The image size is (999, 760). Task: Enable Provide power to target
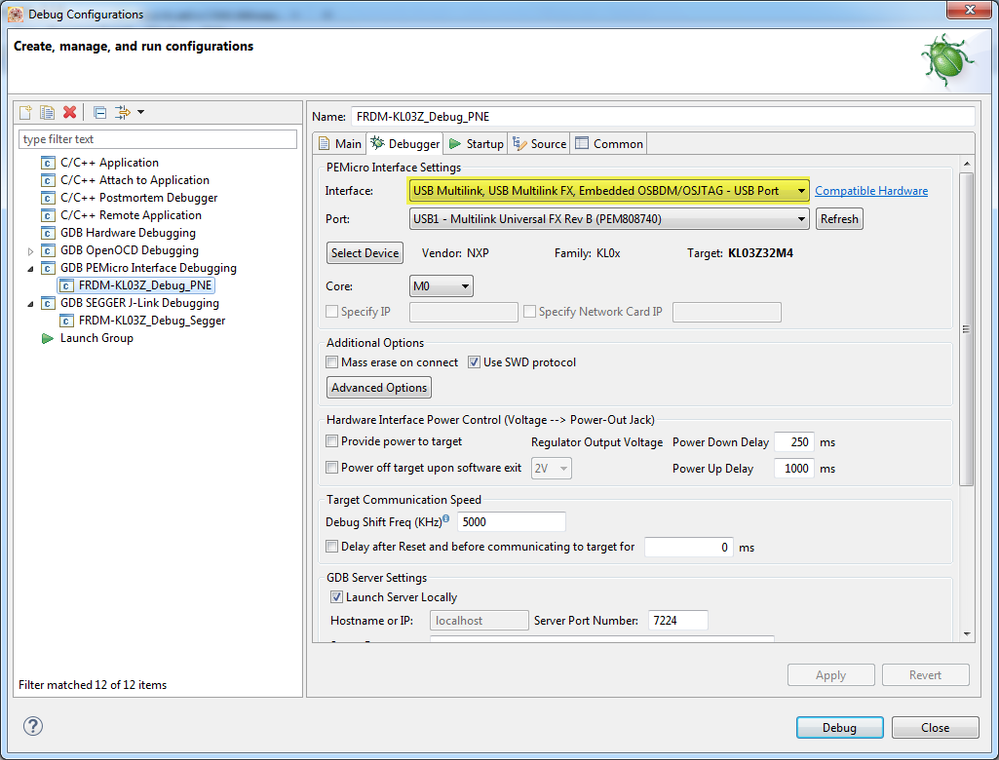point(333,441)
